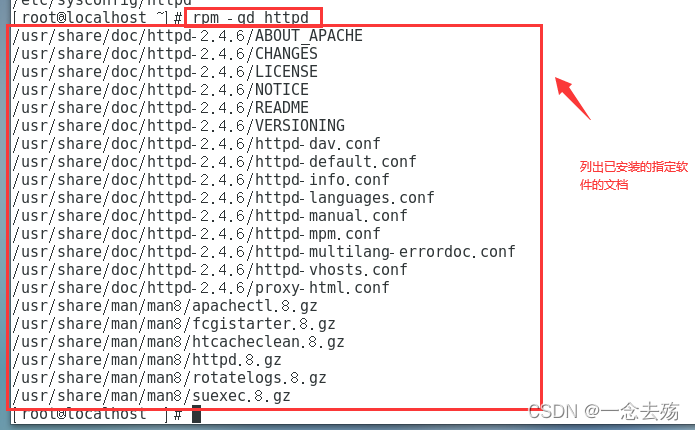Select the httpd.8.gz man page line
The image size is (695, 430).
(147, 360)
